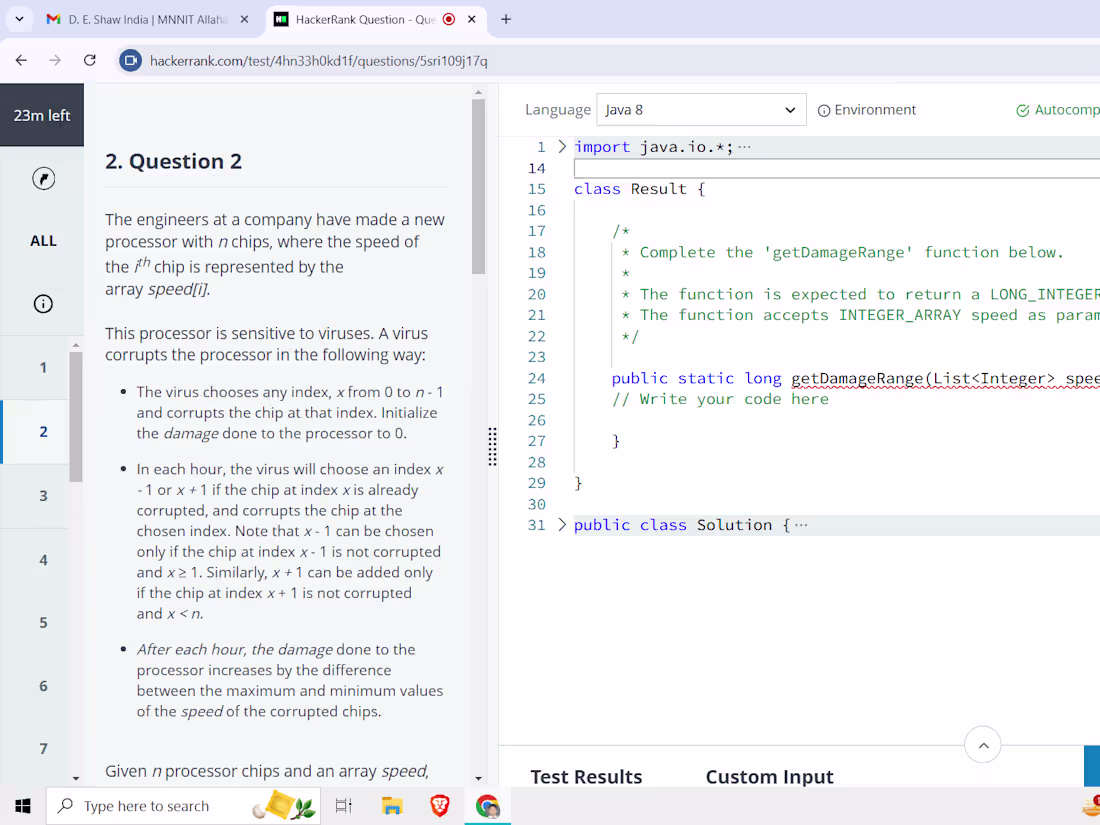This screenshot has width=1100, height=825.
Task: Go to question 6
Action: [x=43, y=686]
